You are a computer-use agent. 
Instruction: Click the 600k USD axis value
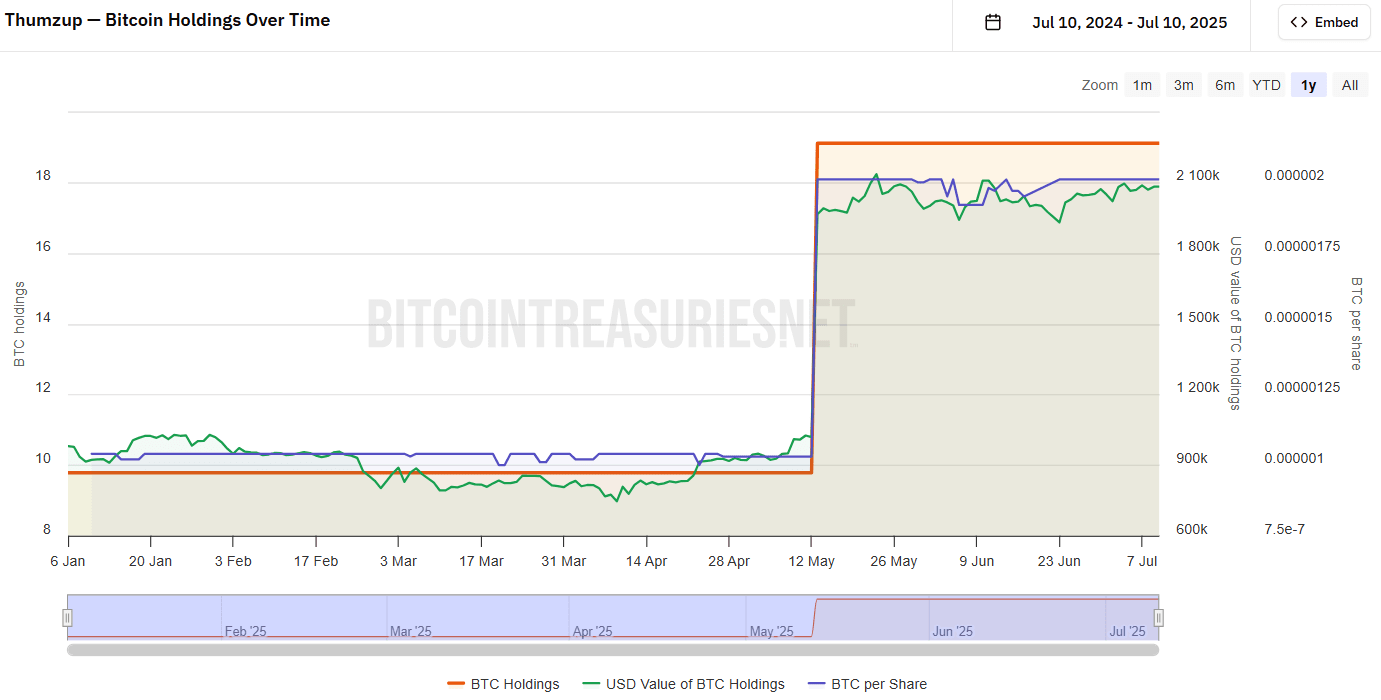(x=1191, y=529)
